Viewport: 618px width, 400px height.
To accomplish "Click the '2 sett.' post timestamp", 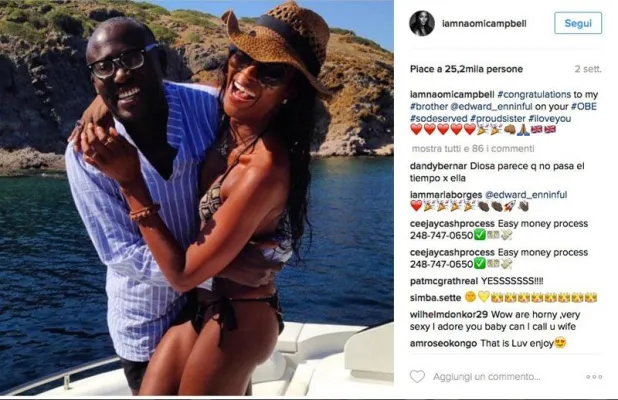I will 588,69.
